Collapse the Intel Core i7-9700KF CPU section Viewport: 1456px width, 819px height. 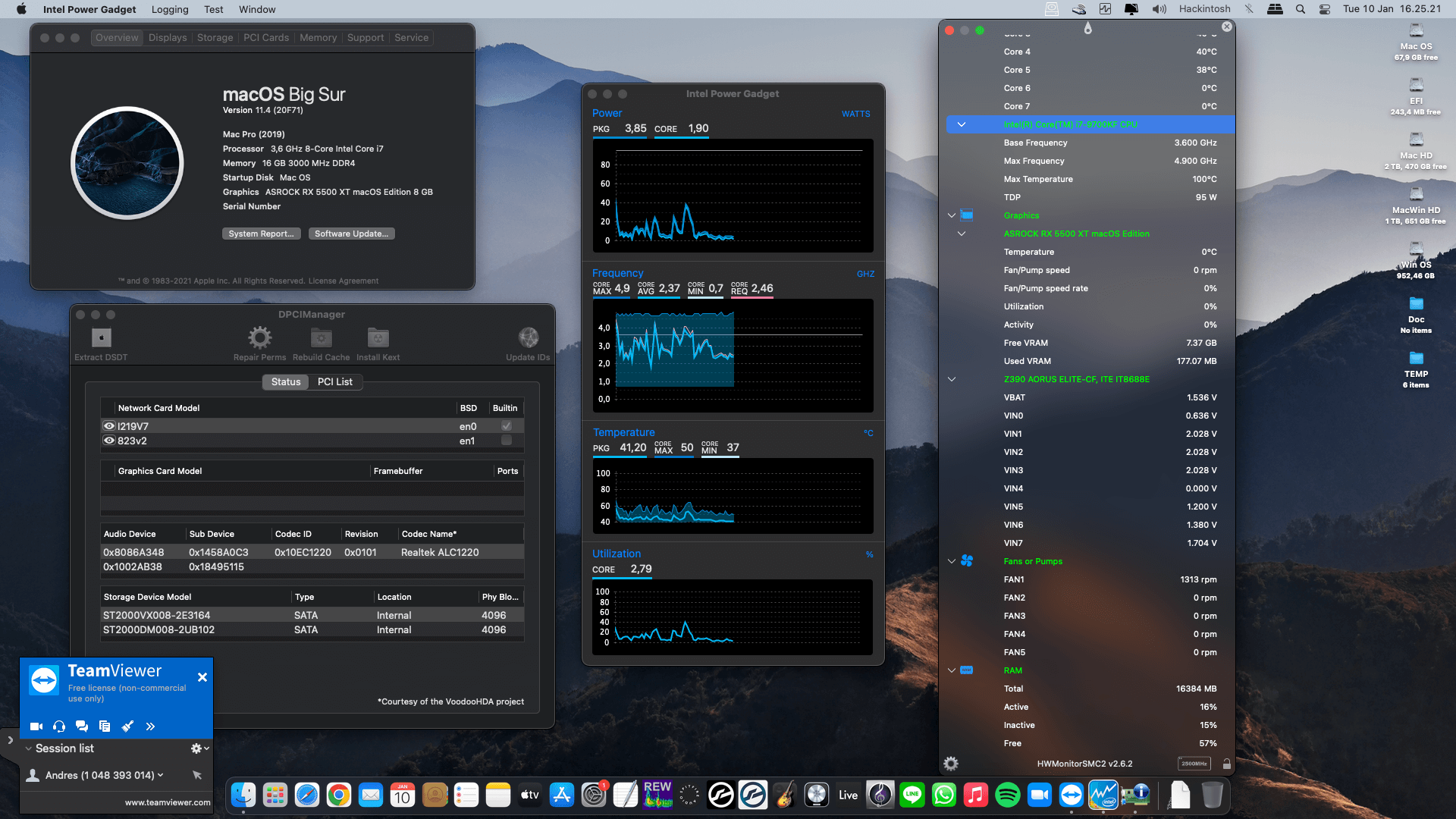[x=962, y=124]
